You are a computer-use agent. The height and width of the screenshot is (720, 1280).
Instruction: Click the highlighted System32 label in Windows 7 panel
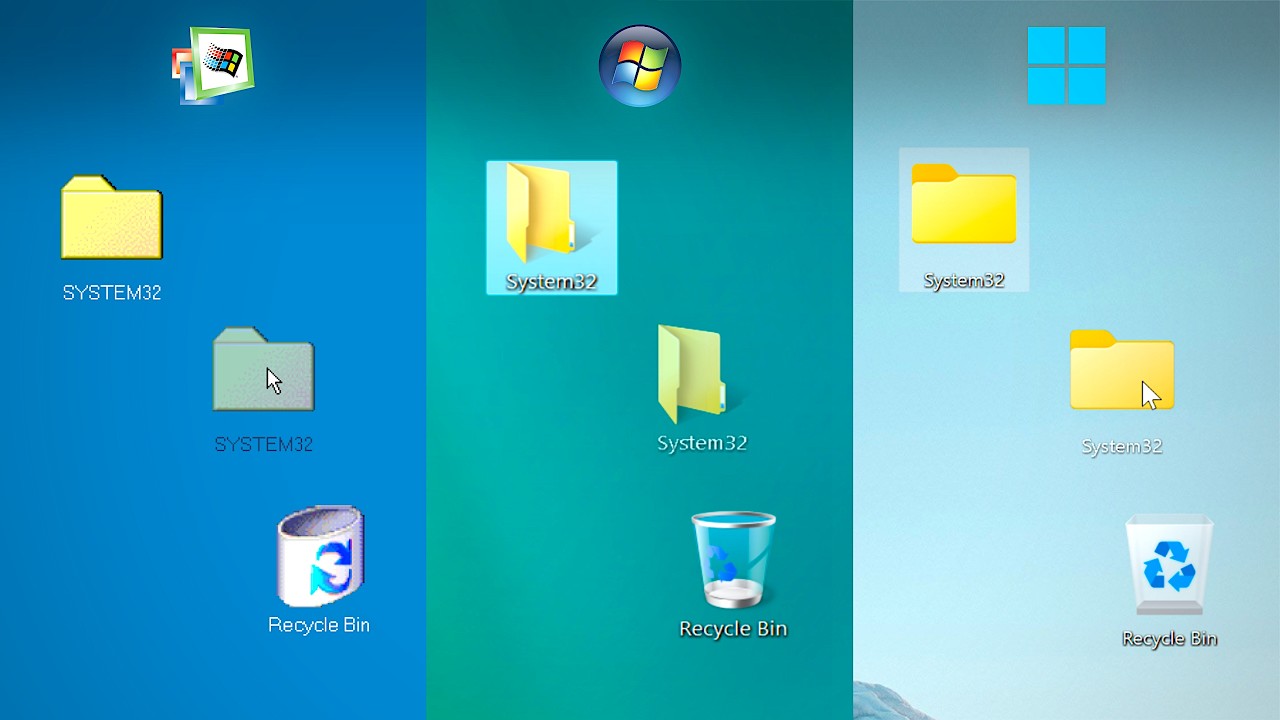coord(552,282)
